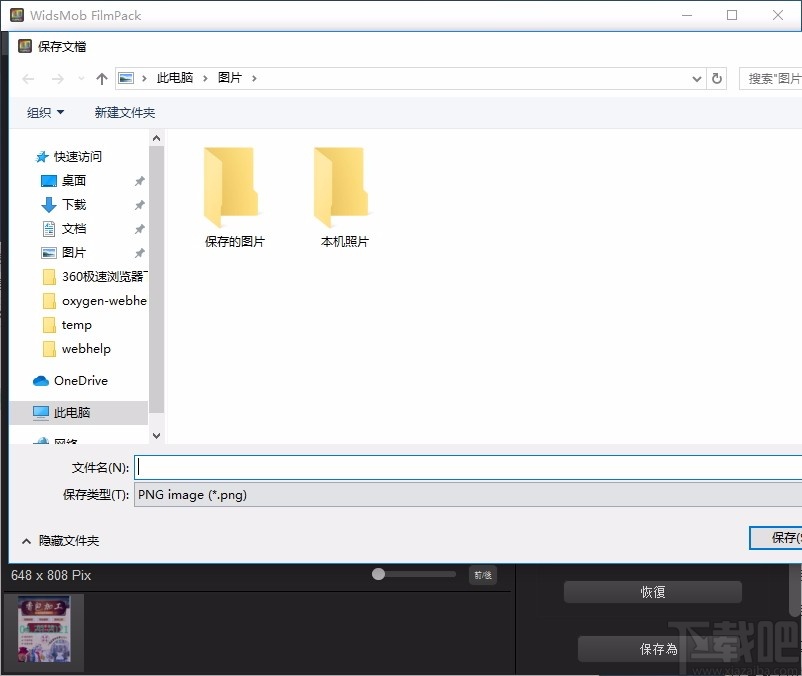Select the 文档 (Documents) sidebar entry
Viewport: 802px width, 676px height.
[x=71, y=228]
